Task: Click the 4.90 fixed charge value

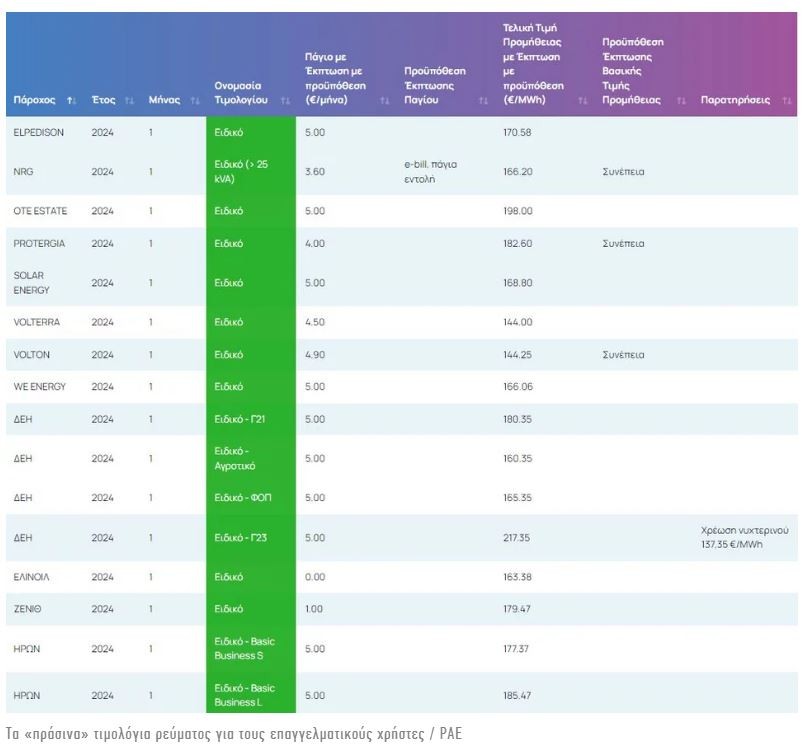Action: (x=315, y=355)
